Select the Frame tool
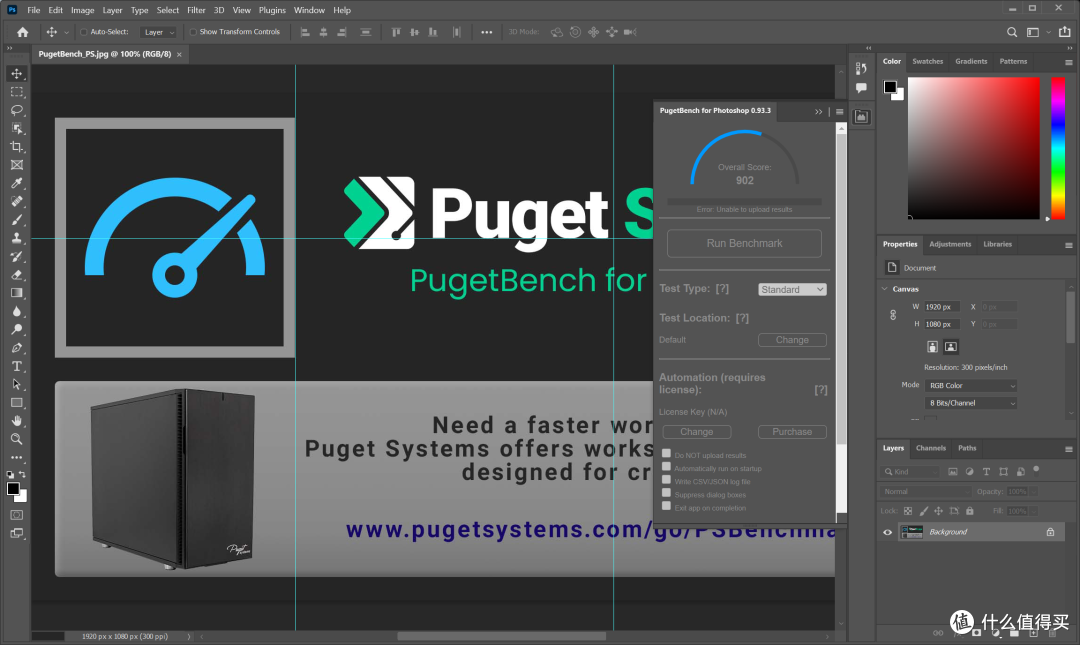Viewport: 1080px width, 645px height. 17,165
